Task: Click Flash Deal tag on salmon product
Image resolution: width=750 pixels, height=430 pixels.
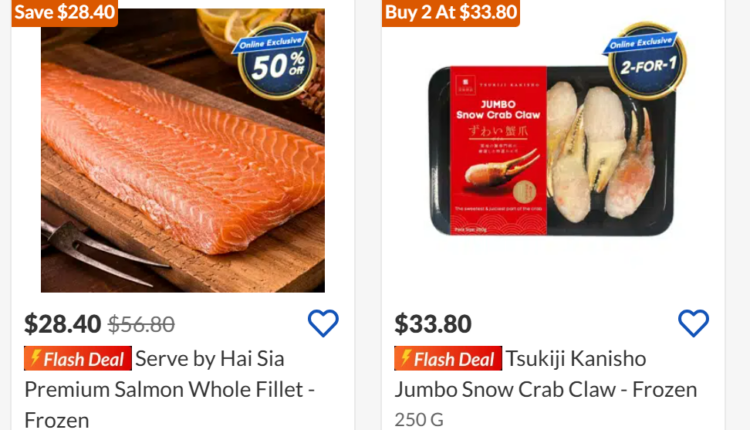Action: pos(78,358)
